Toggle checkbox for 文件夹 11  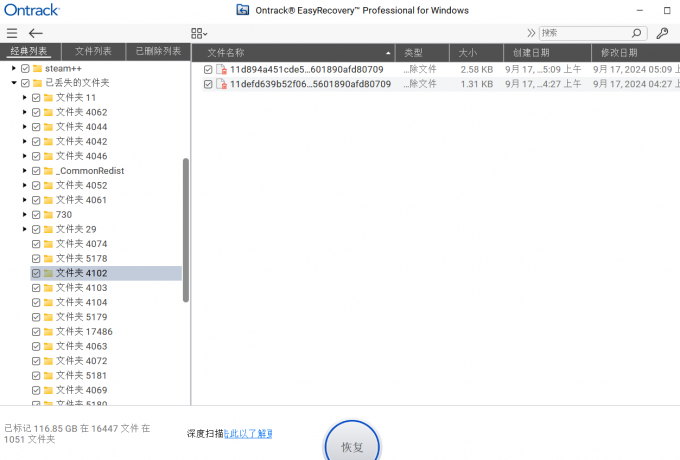[36, 98]
